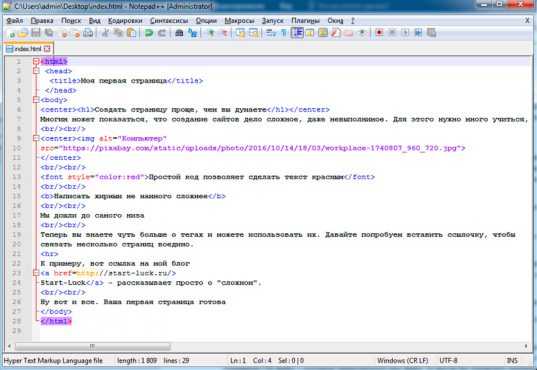Open the ? help menu
The height and width of the screenshot is (370, 537).
pos(353,21)
